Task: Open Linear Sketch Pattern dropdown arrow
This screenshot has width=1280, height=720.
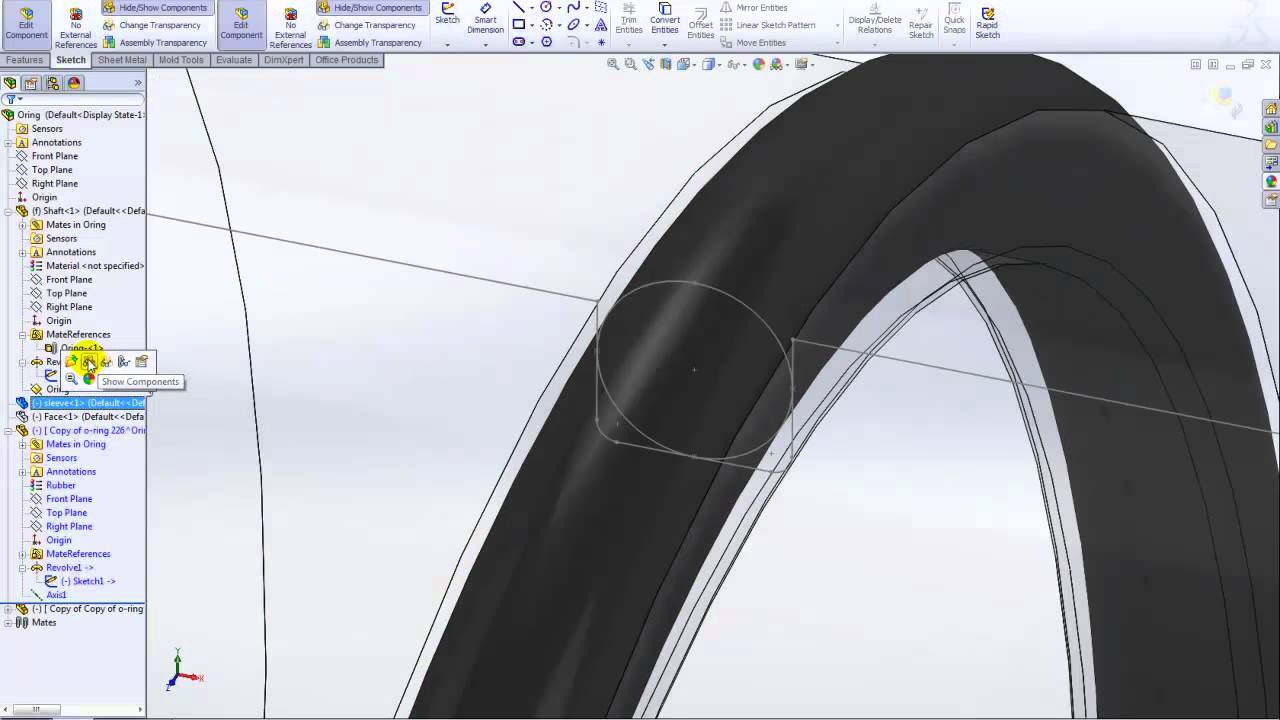Action: click(837, 25)
